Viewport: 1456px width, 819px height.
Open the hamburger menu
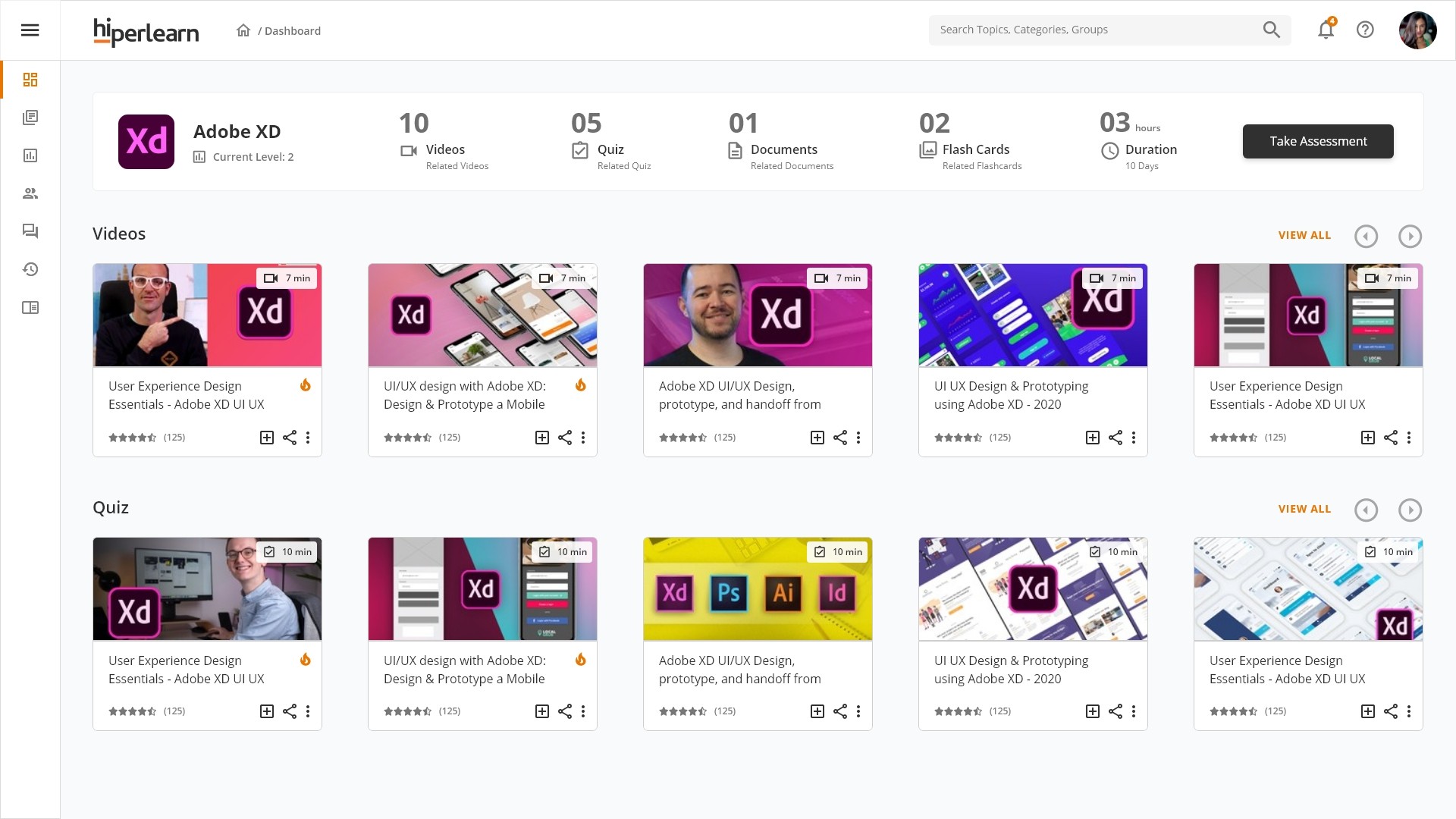tap(30, 30)
